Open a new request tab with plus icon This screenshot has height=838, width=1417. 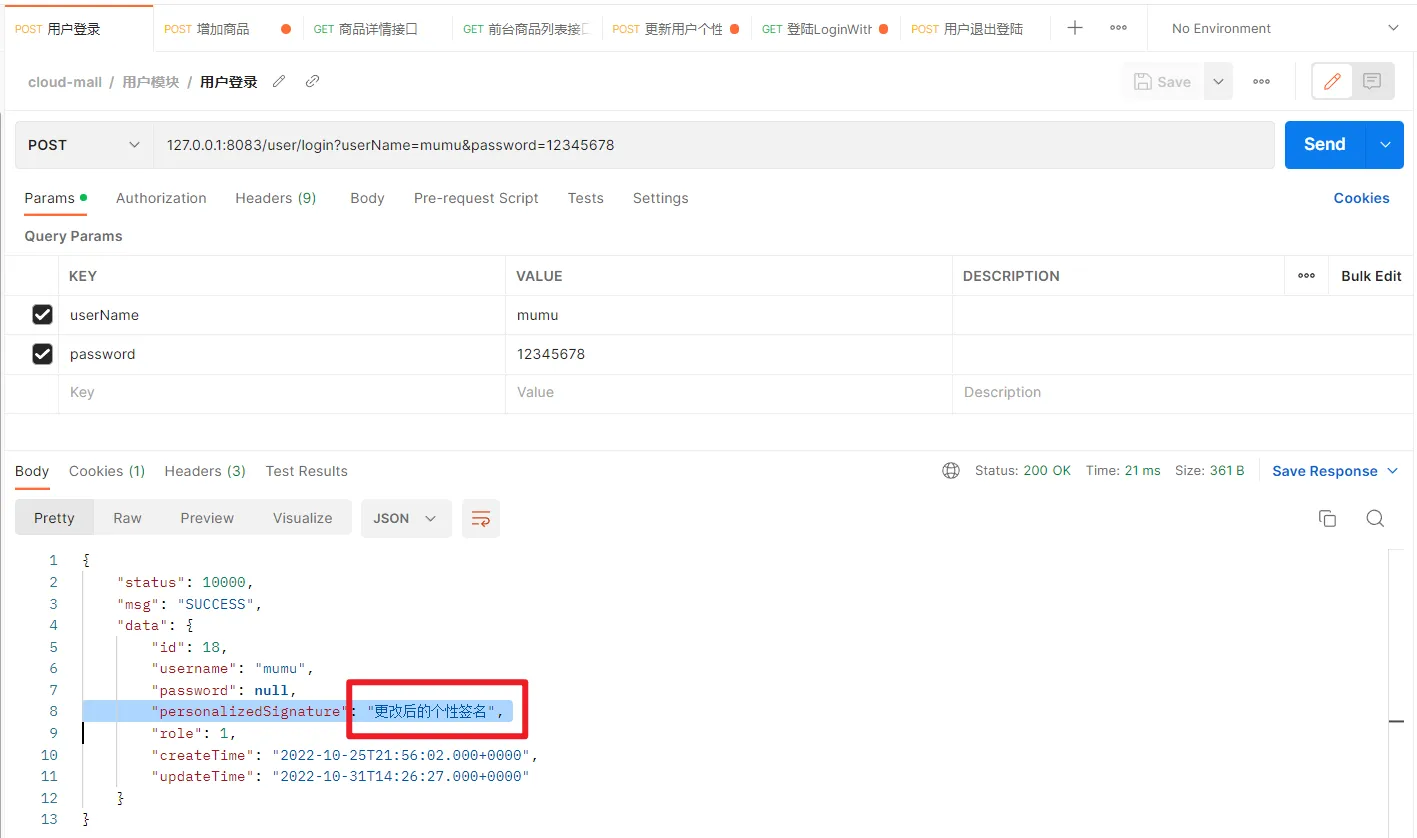pos(1075,28)
